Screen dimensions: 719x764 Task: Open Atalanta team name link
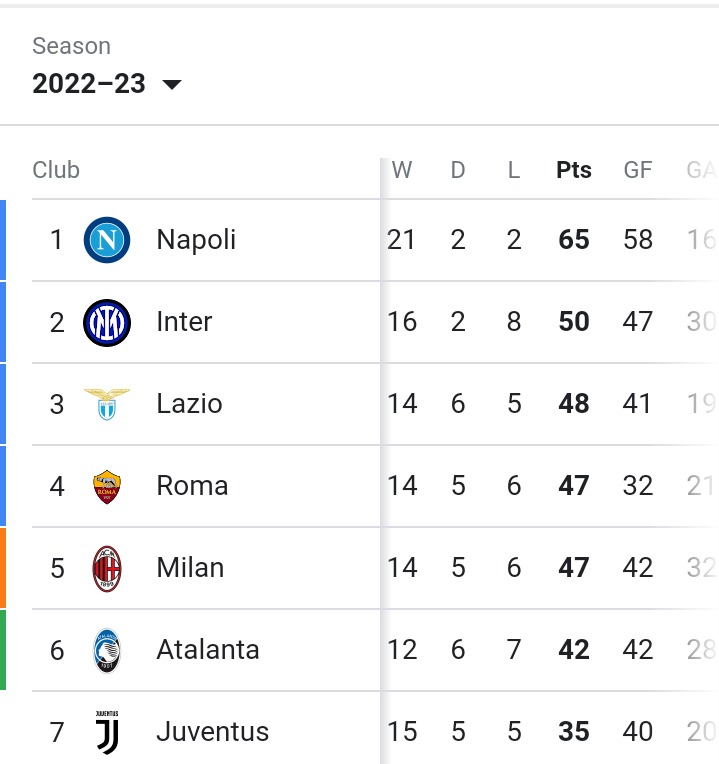point(208,650)
